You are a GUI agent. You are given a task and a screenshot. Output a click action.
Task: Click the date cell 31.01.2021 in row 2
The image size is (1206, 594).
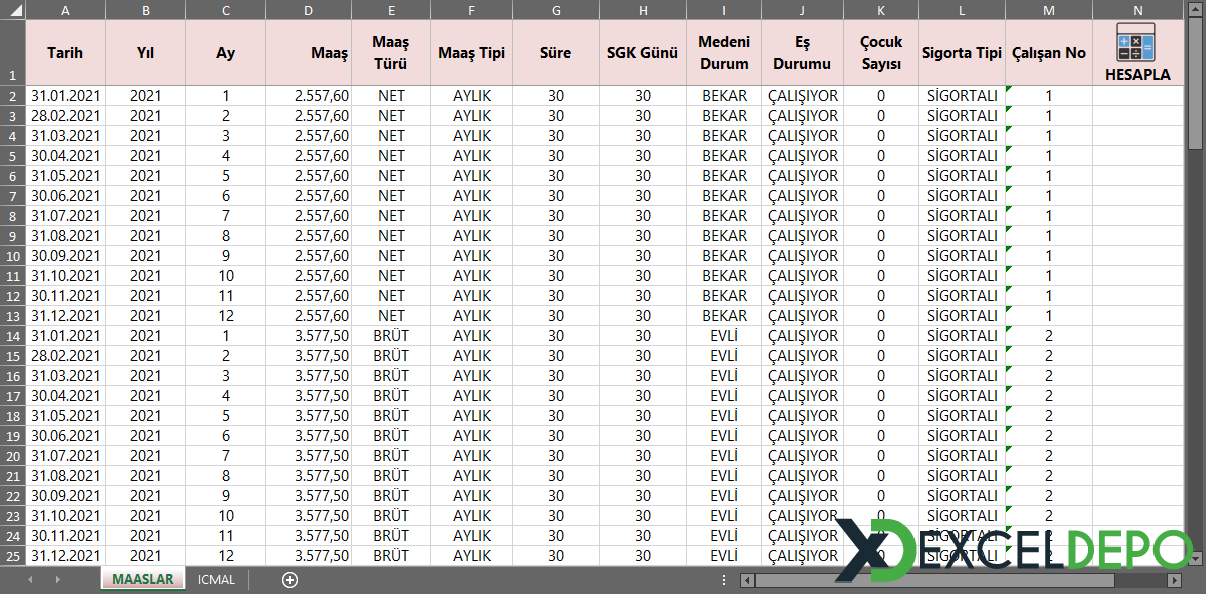click(65, 96)
